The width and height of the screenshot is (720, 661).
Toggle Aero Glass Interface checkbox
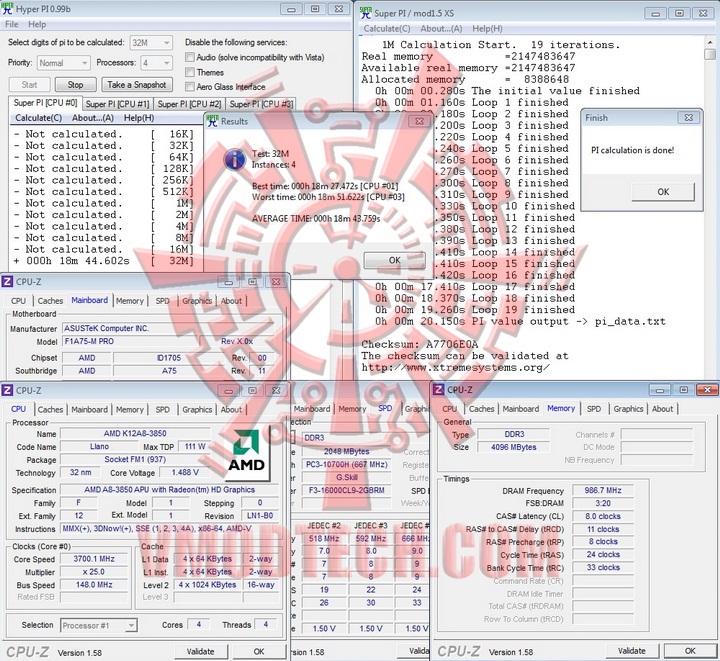(x=190, y=87)
